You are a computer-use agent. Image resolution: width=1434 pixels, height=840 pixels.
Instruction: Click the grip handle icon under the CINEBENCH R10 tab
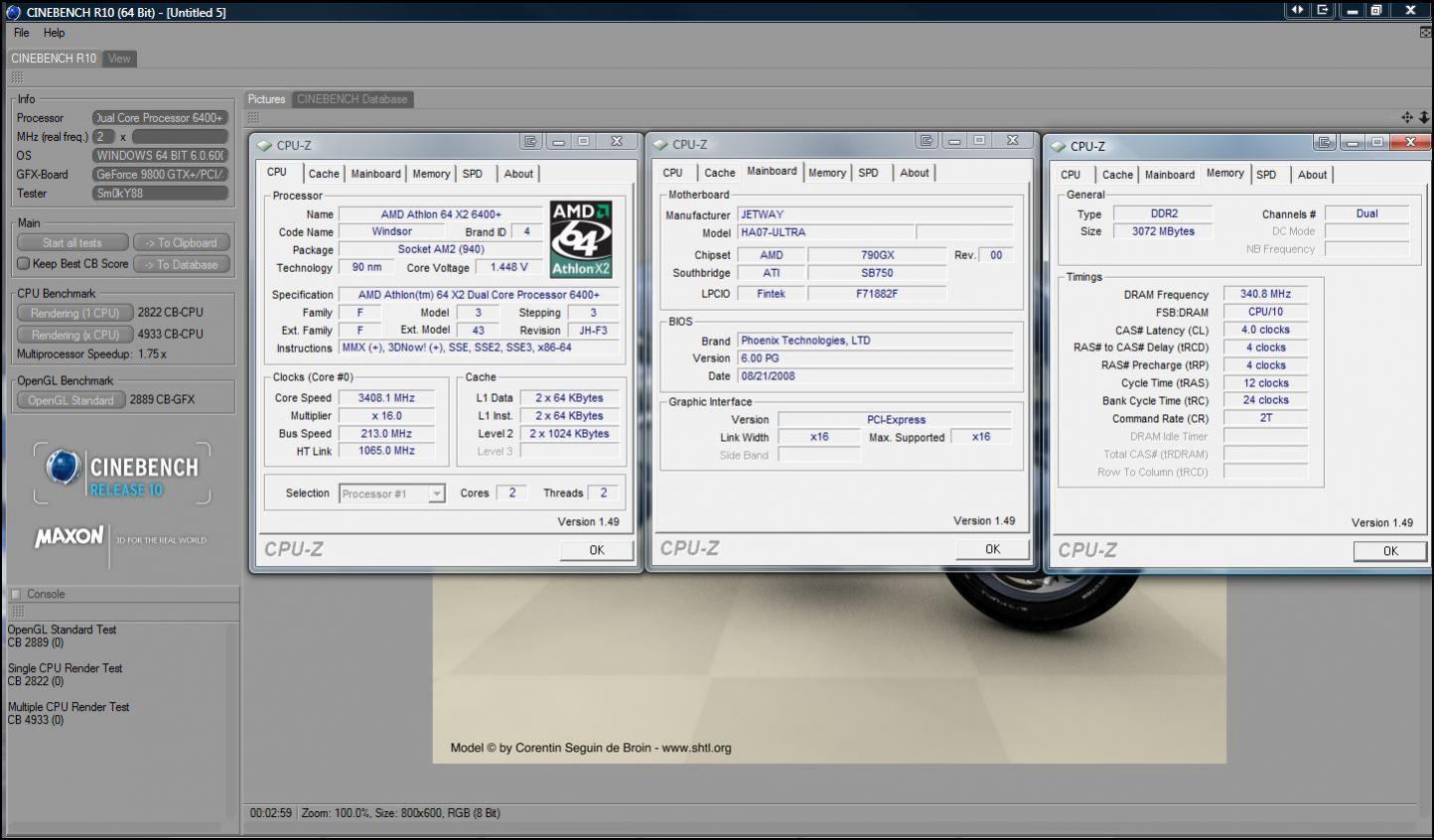click(x=17, y=76)
